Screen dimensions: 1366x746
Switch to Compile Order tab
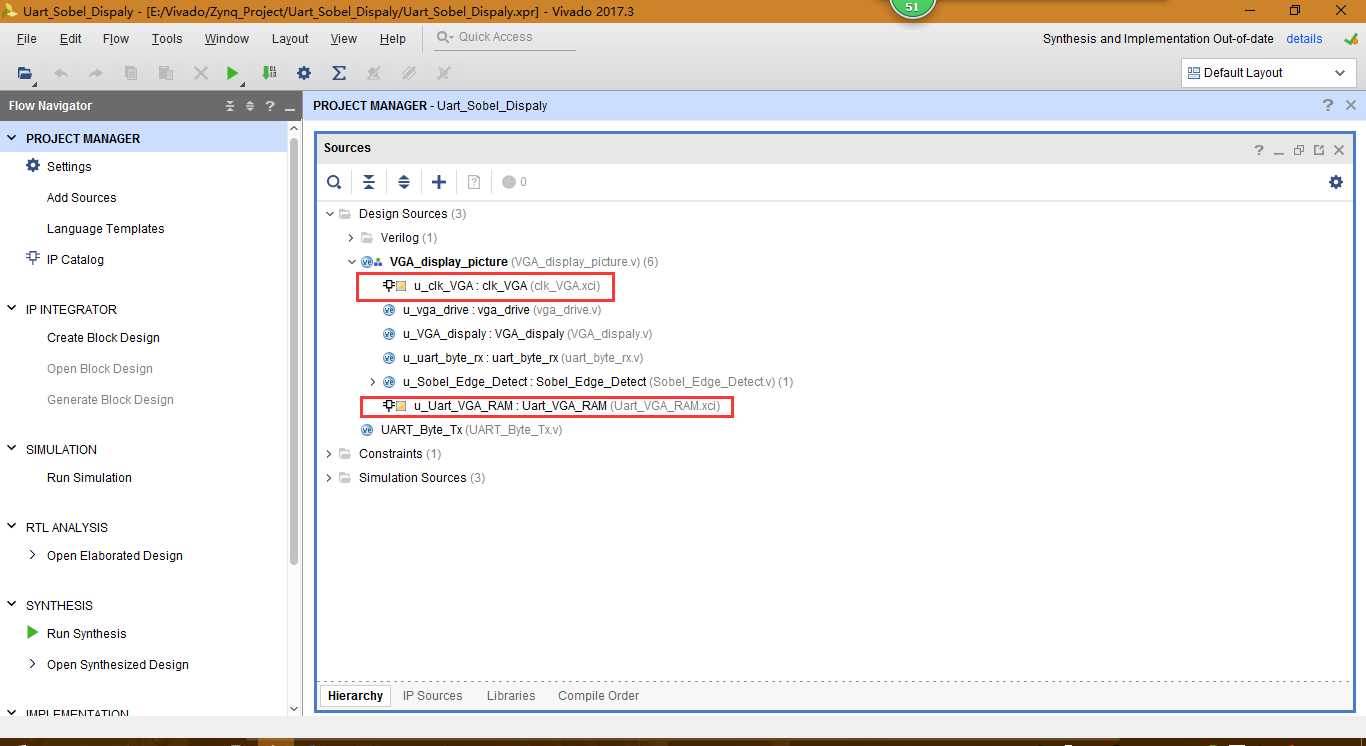point(598,696)
